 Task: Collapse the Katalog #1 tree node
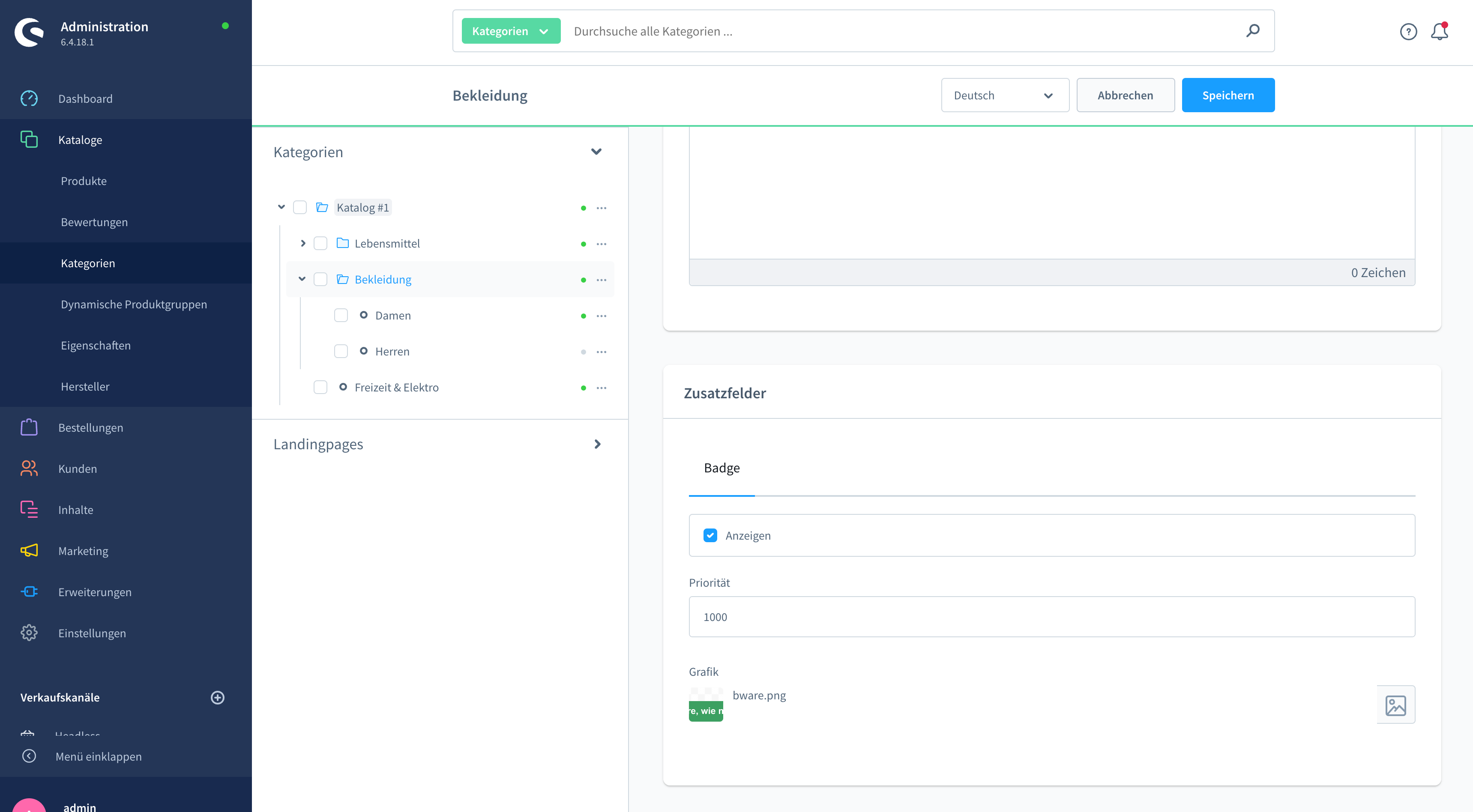tap(281, 207)
